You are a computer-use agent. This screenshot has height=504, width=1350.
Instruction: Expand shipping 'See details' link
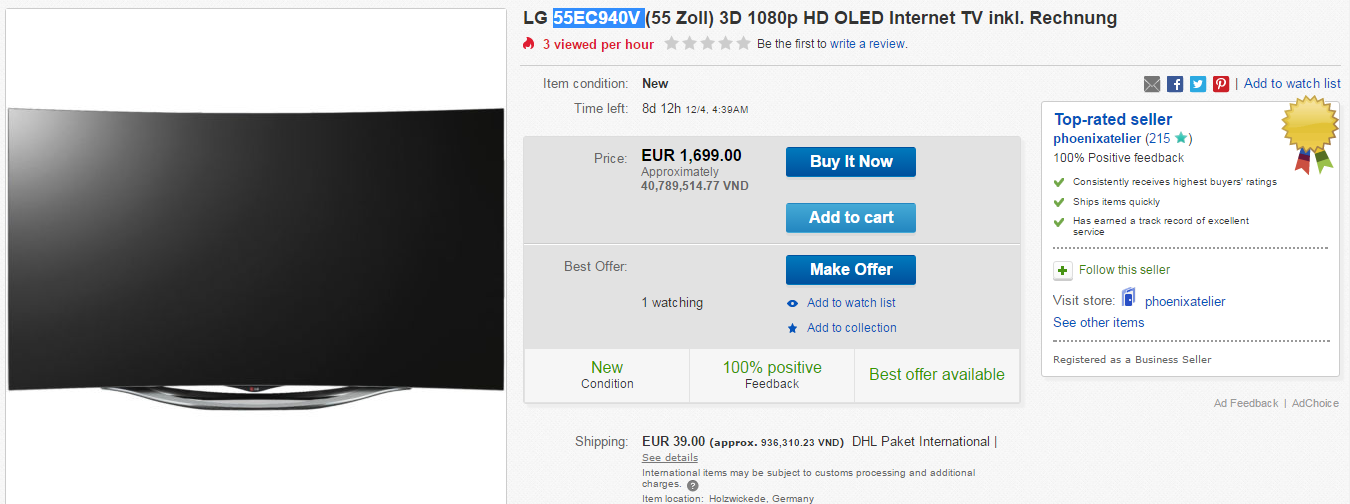[x=670, y=457]
